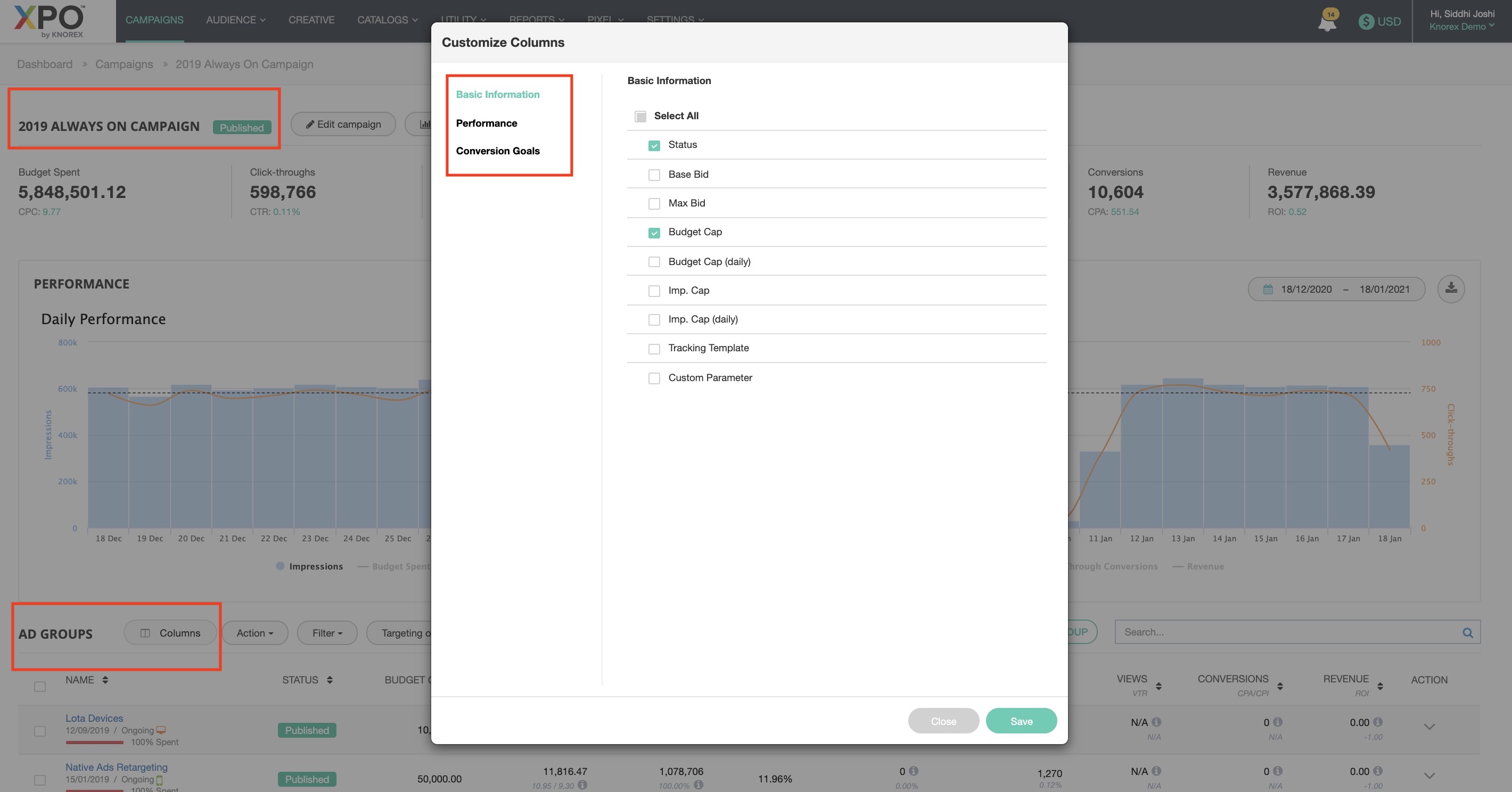Open the Lota Devices ad group link
The width and height of the screenshot is (1512, 792).
(94, 718)
